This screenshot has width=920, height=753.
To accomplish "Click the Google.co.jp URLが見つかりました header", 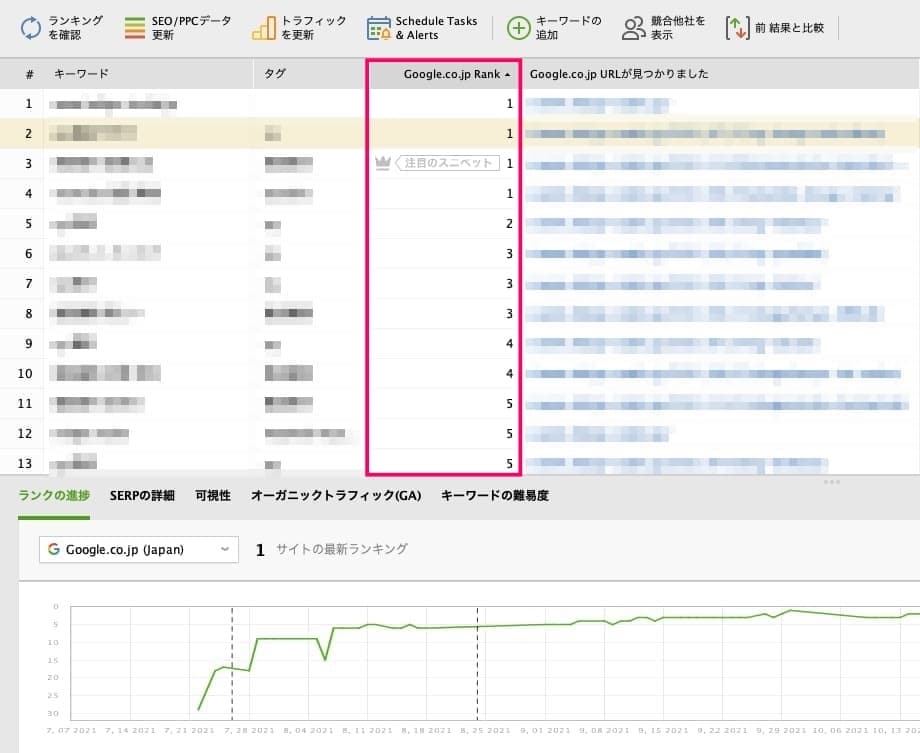I will click(619, 74).
